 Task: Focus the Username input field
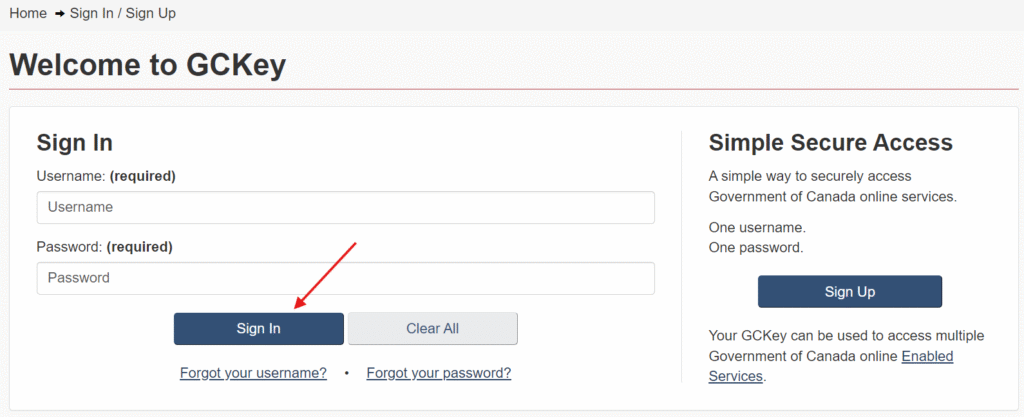click(x=345, y=208)
